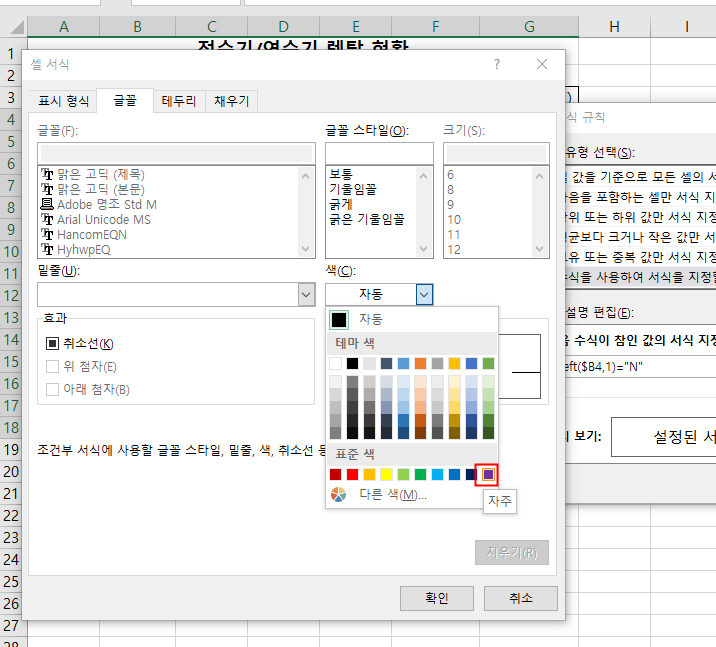Select 굵은 기울임꼴 font style
Image resolution: width=716 pixels, height=647 pixels.
tap(367, 219)
